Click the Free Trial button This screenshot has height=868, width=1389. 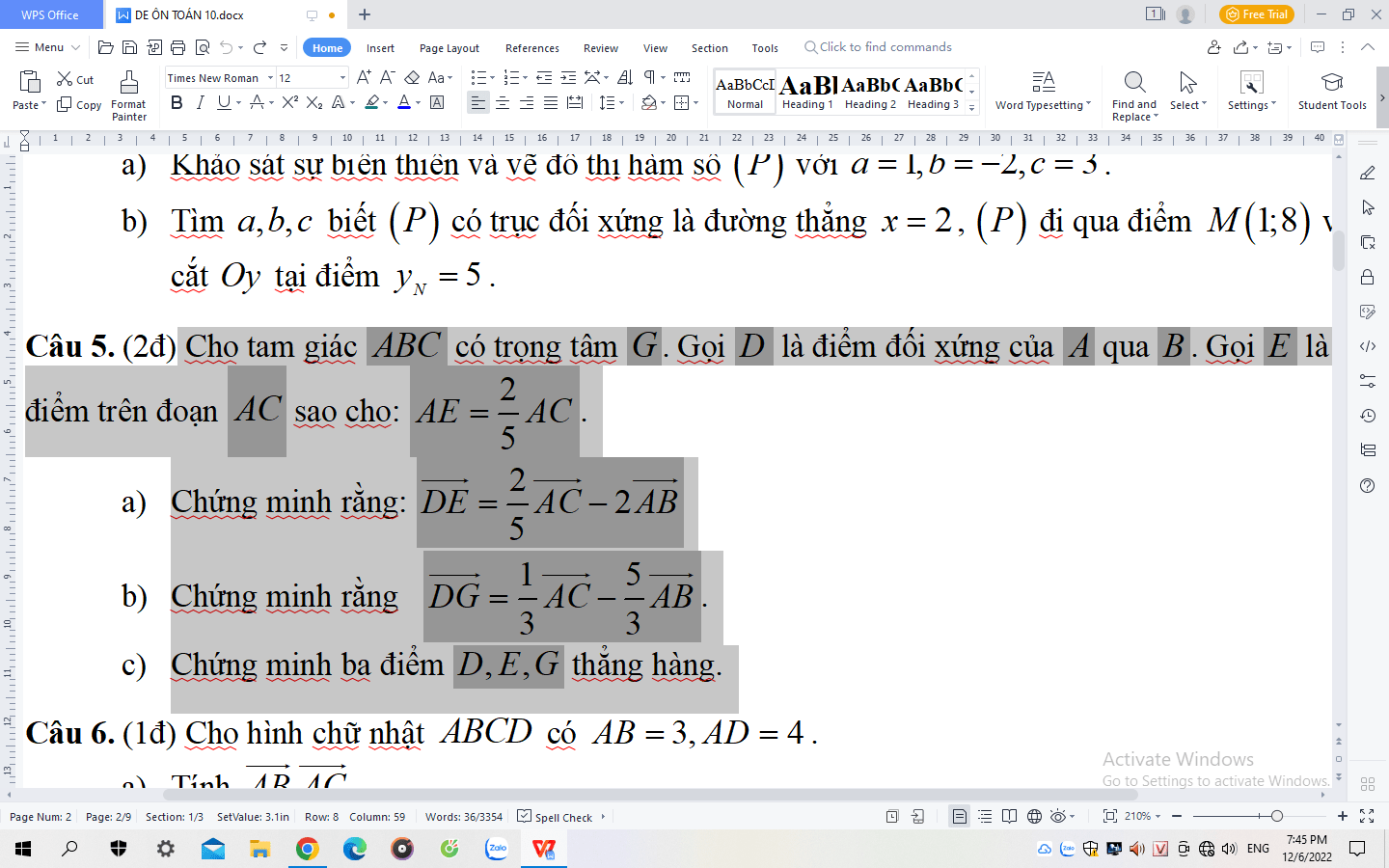click(1256, 14)
